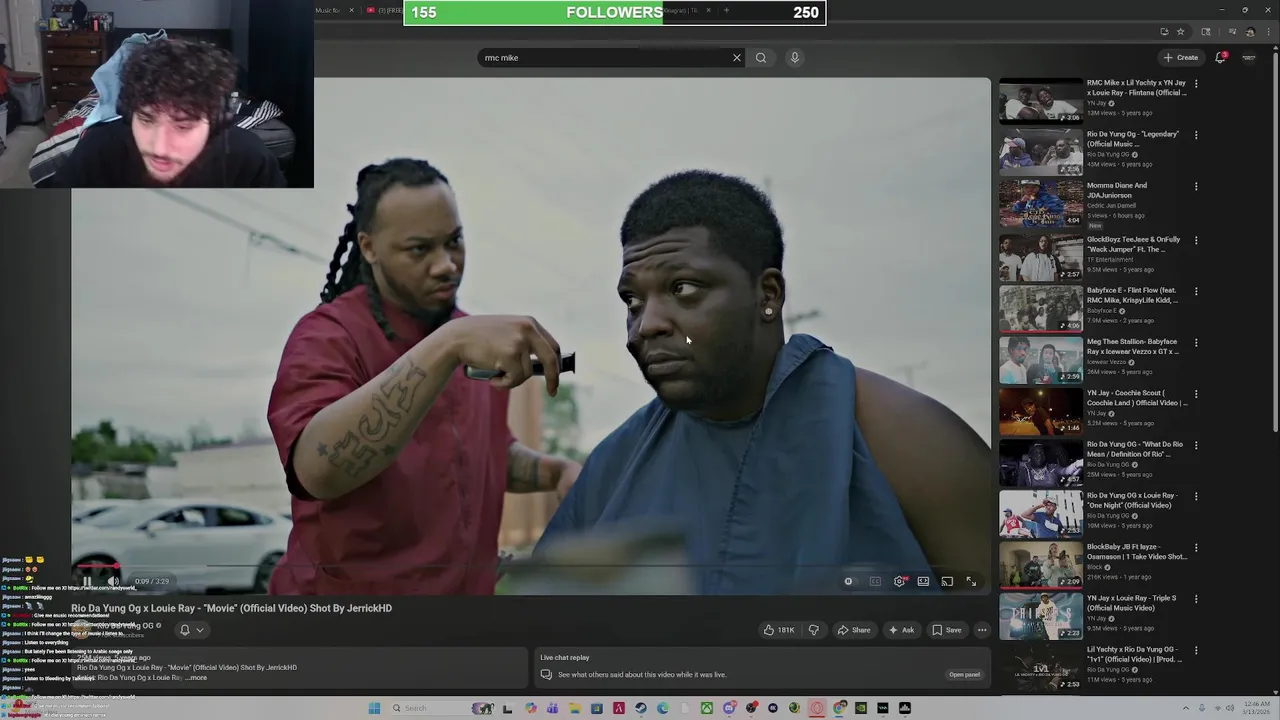Screen dimensions: 1280x720
Task: Click the search magnifier button
Action: (x=761, y=58)
